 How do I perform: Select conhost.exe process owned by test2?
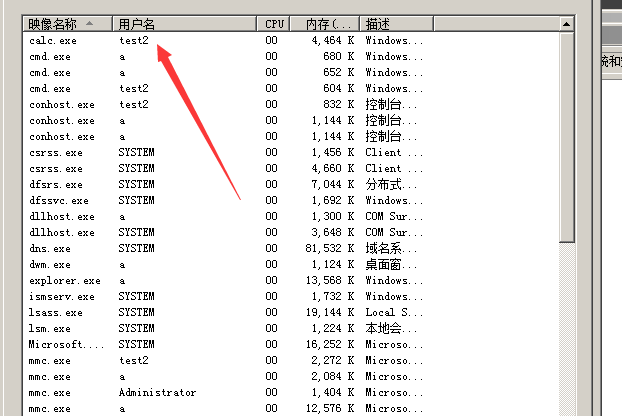coord(62,105)
